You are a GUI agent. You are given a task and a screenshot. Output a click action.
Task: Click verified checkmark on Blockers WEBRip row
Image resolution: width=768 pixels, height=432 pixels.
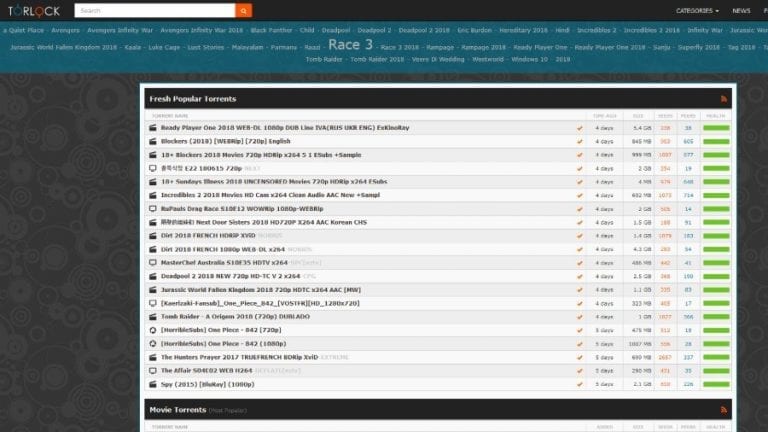[579, 142]
